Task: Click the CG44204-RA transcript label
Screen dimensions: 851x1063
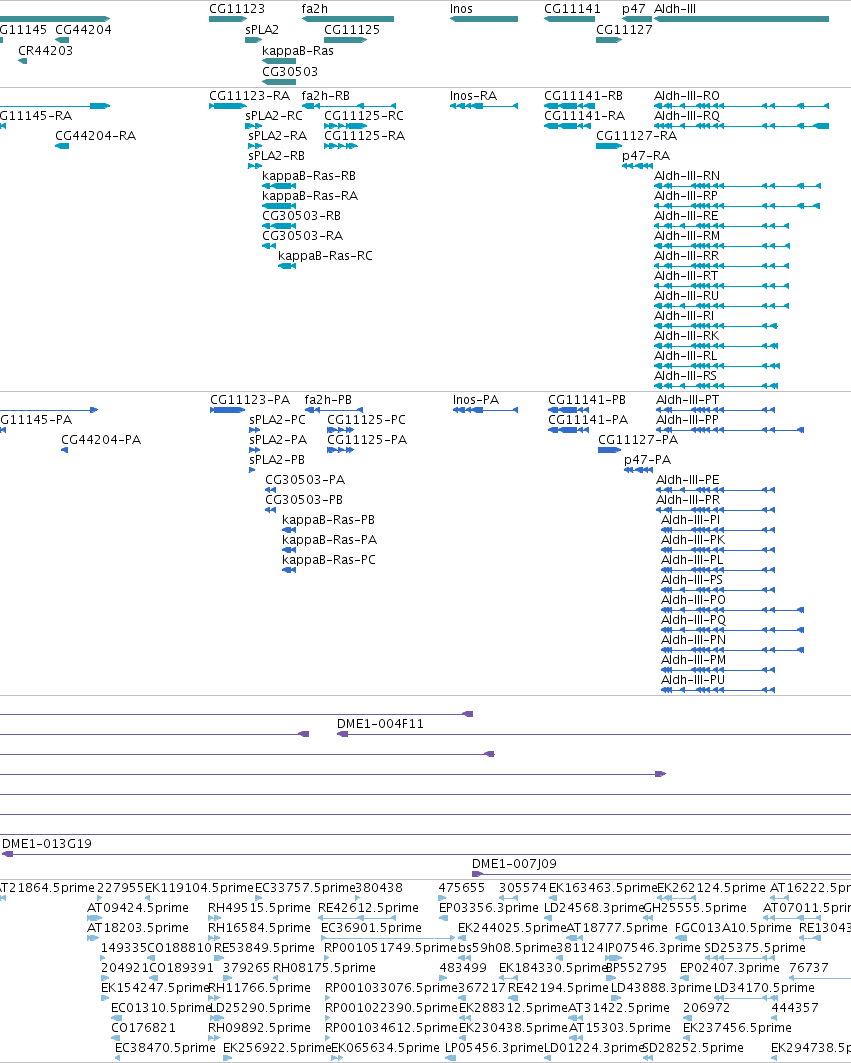Action: pyautogui.click(x=96, y=136)
